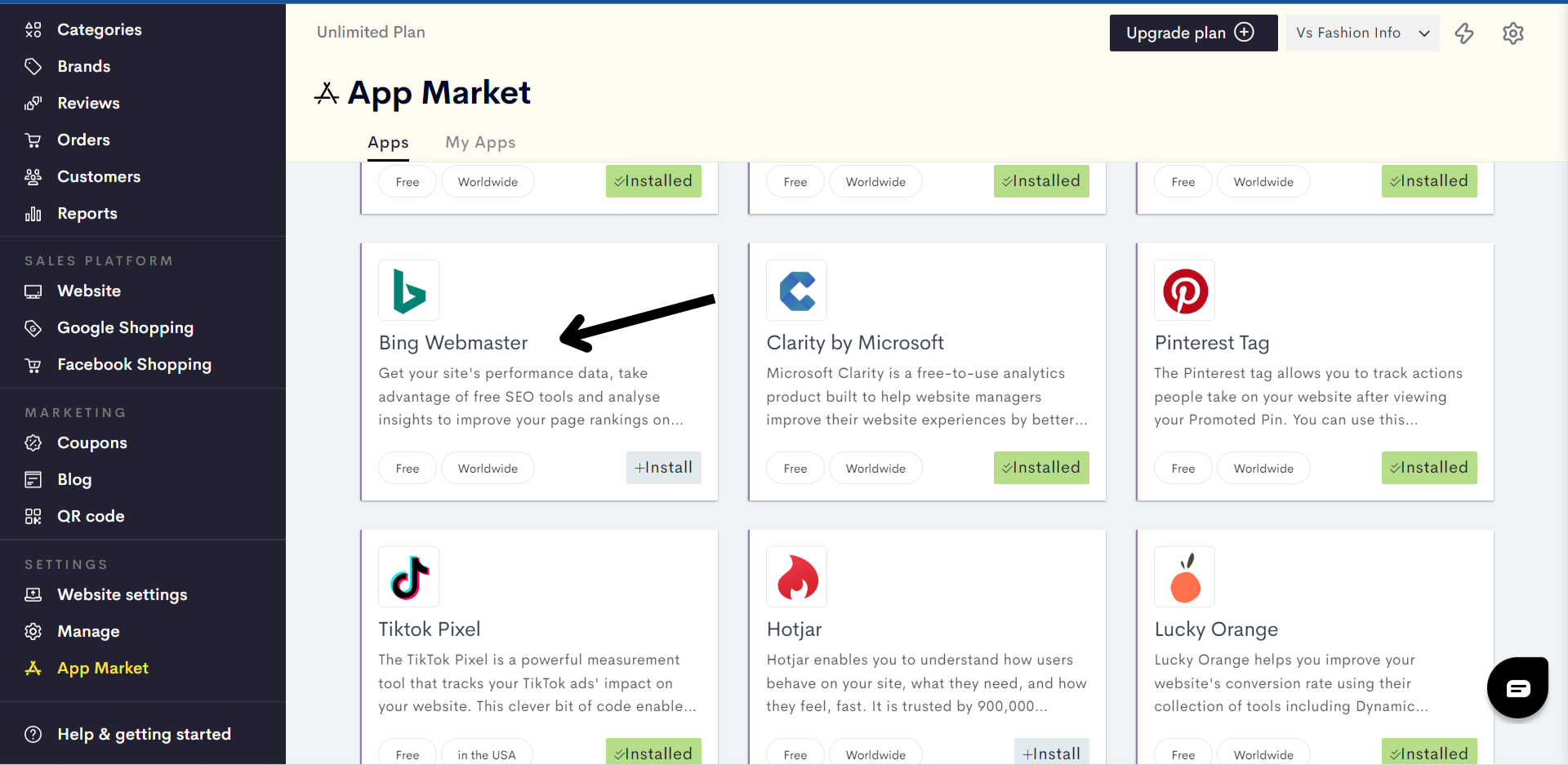Screen dimensions: 1568x765
Task: Click the Reviews icon in sidebar
Action: tap(33, 104)
